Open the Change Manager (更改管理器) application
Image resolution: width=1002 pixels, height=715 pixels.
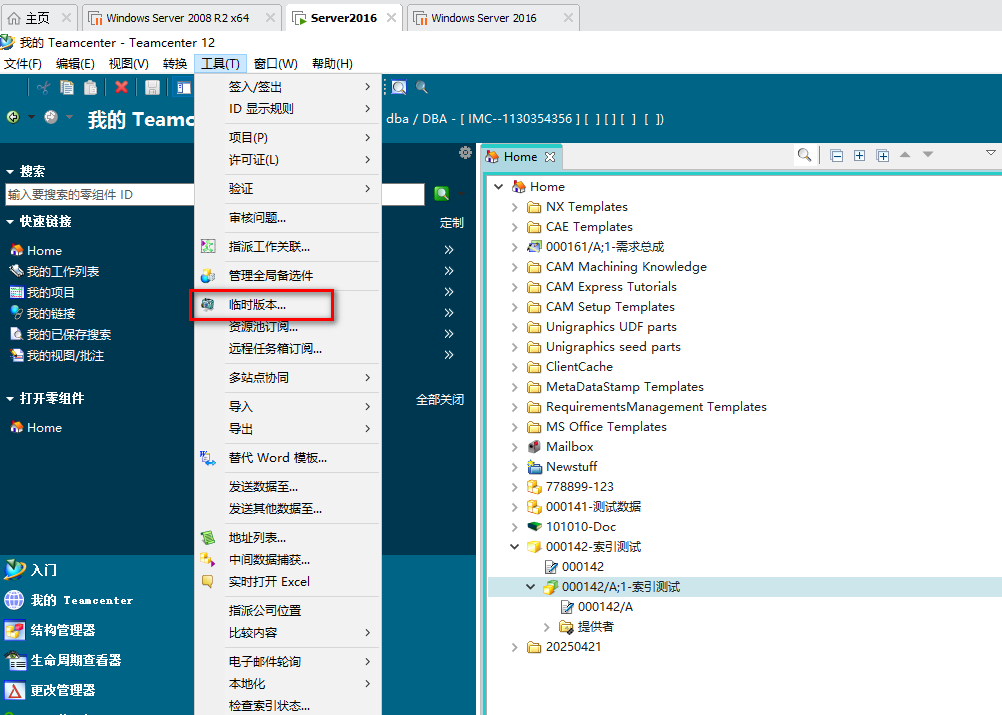(50, 690)
